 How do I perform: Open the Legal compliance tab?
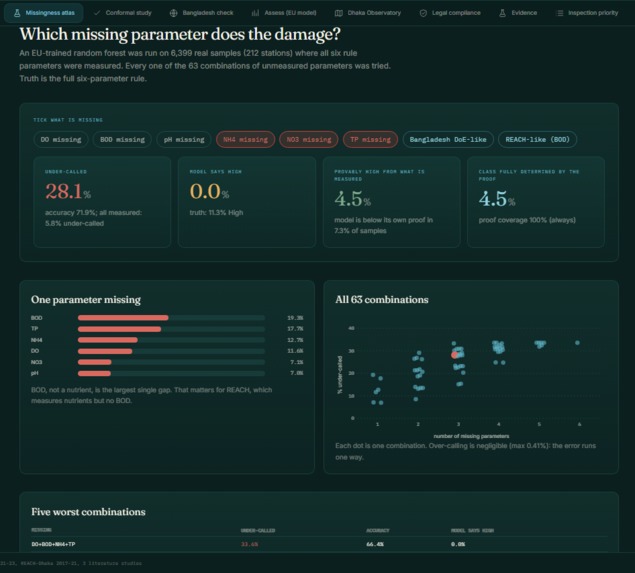click(x=450, y=13)
